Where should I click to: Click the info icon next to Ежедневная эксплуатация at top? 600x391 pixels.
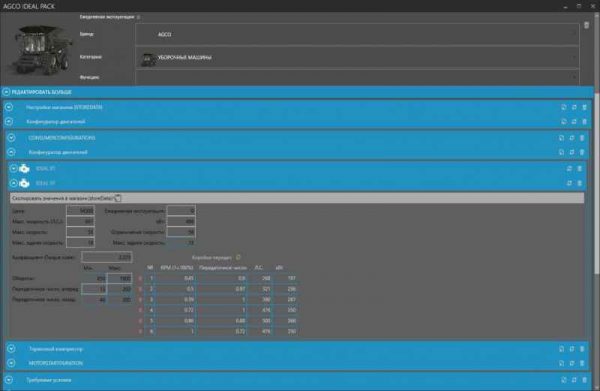pyautogui.click(x=139, y=17)
